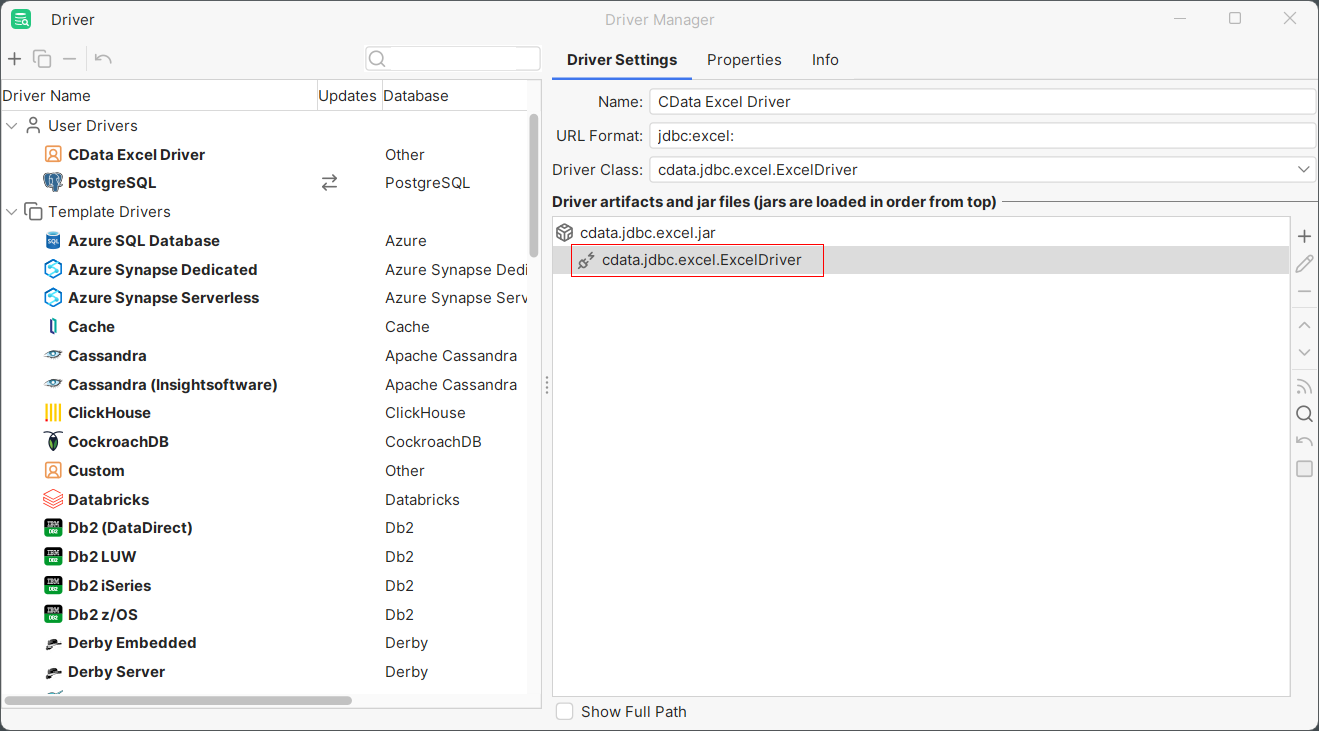
Task: Click the move-down chevron beside jar list
Action: [1304, 352]
